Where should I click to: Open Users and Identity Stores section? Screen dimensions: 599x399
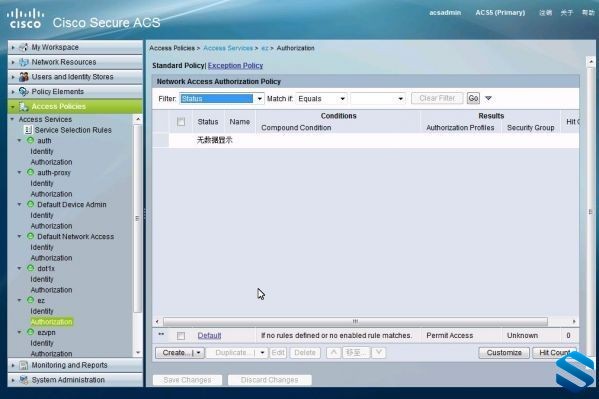point(75,77)
